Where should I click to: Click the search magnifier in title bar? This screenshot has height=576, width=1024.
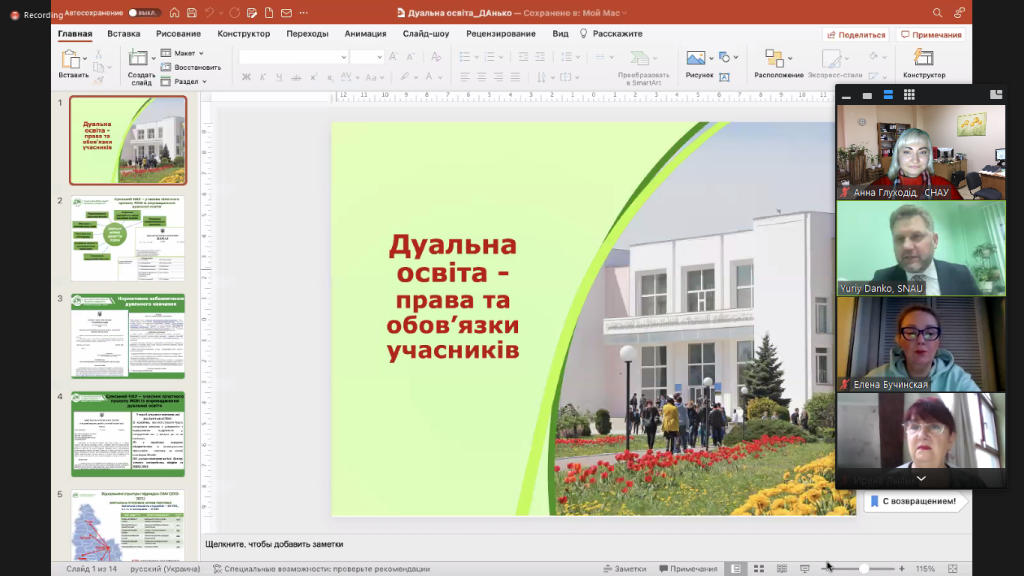click(x=937, y=13)
